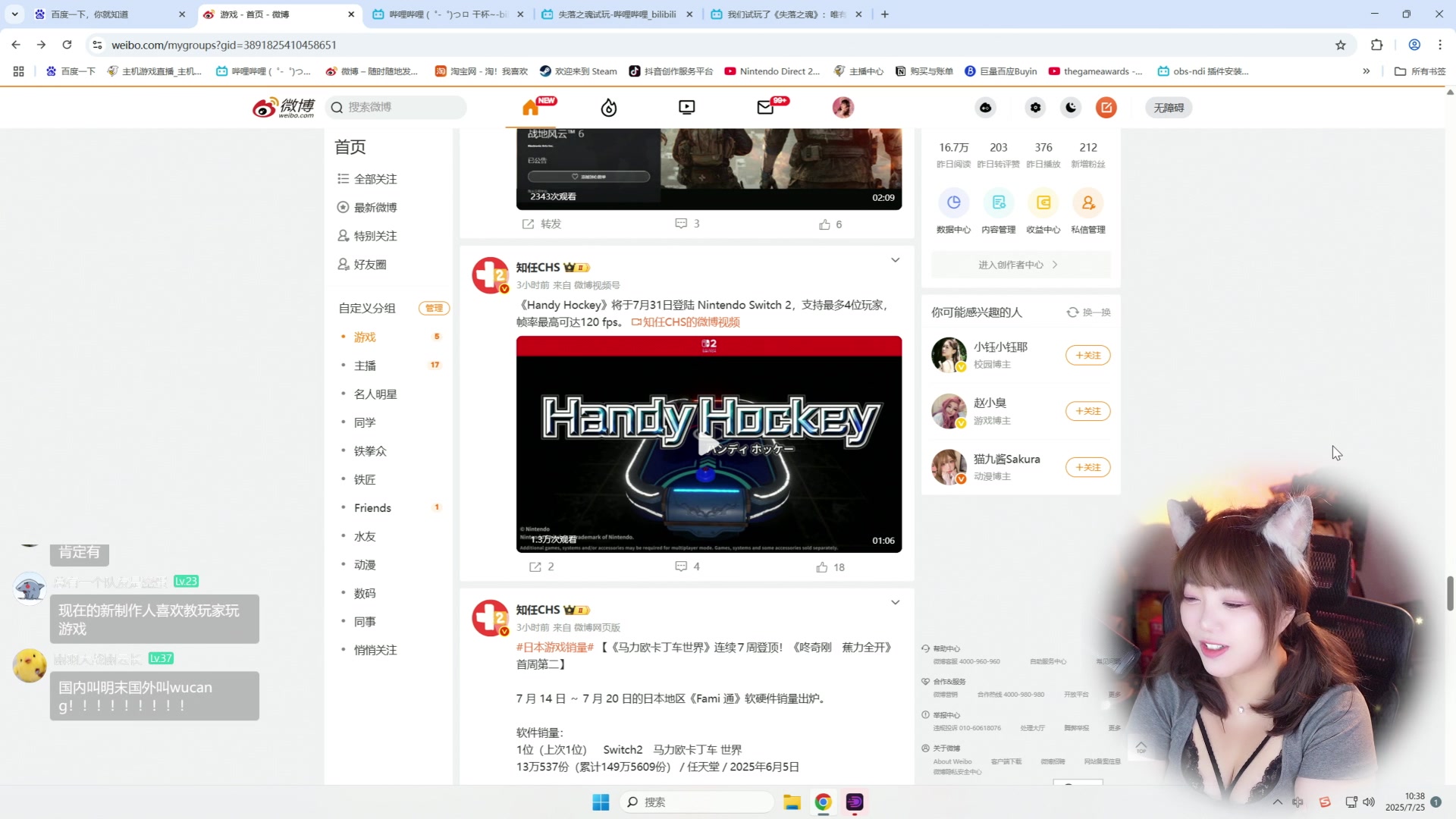Open Weibo home feed icon

pyautogui.click(x=531, y=108)
